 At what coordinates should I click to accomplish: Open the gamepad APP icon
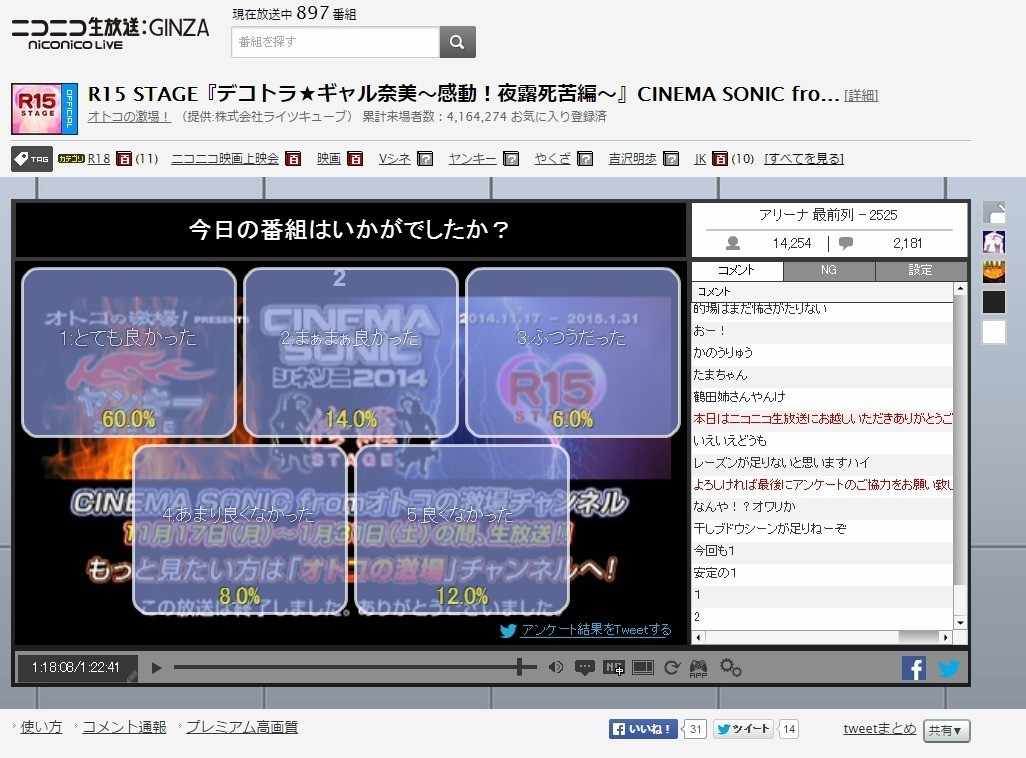tap(699, 668)
